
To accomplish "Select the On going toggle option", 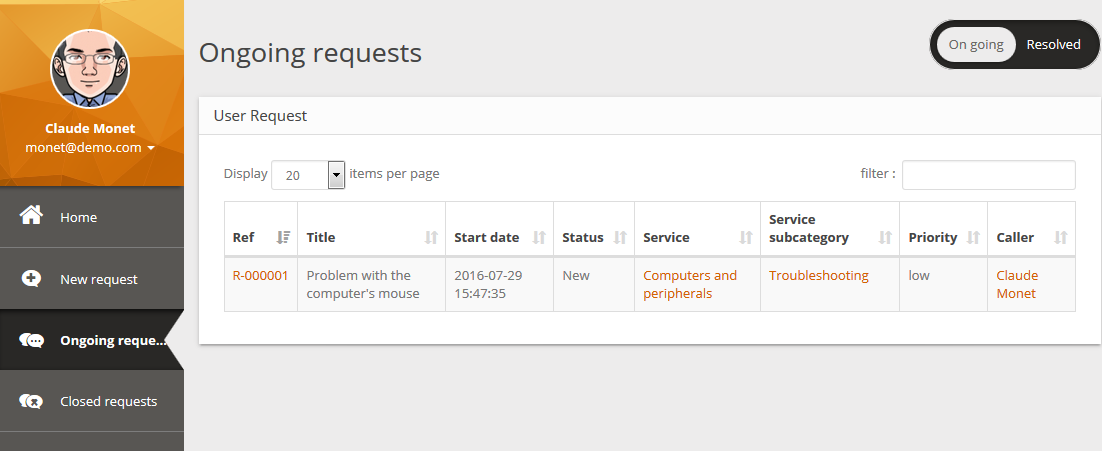I will coord(976,45).
